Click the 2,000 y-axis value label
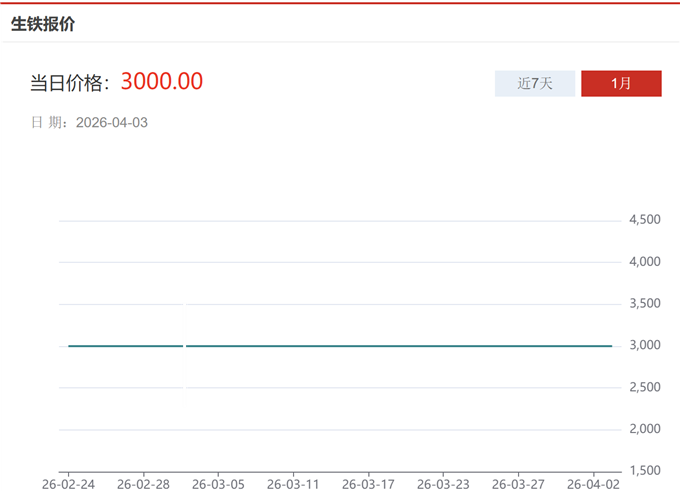The height and width of the screenshot is (492, 680). (x=643, y=429)
